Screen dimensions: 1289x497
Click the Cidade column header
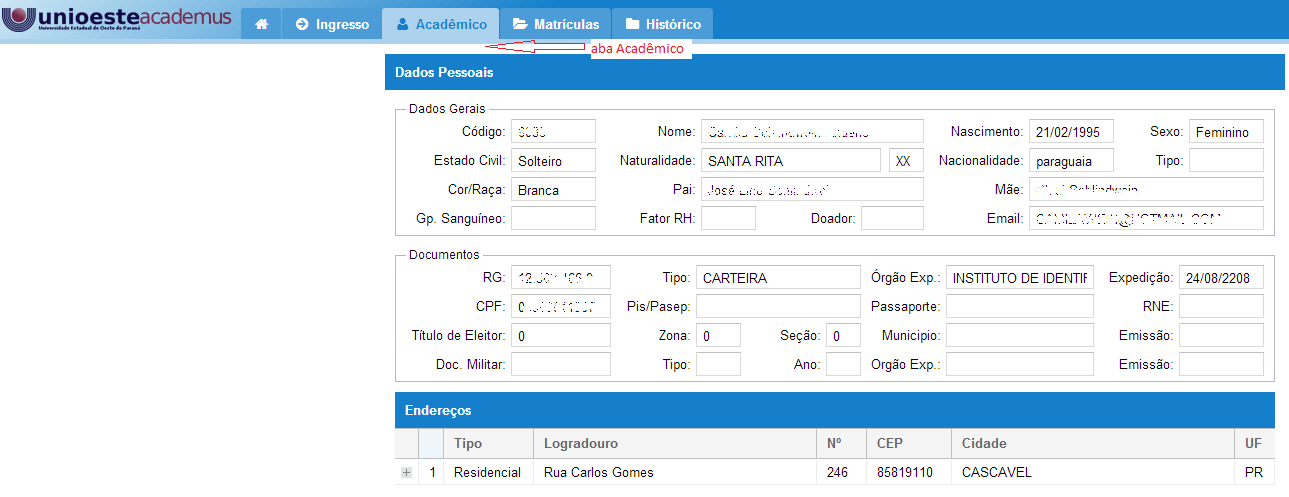(1094, 444)
